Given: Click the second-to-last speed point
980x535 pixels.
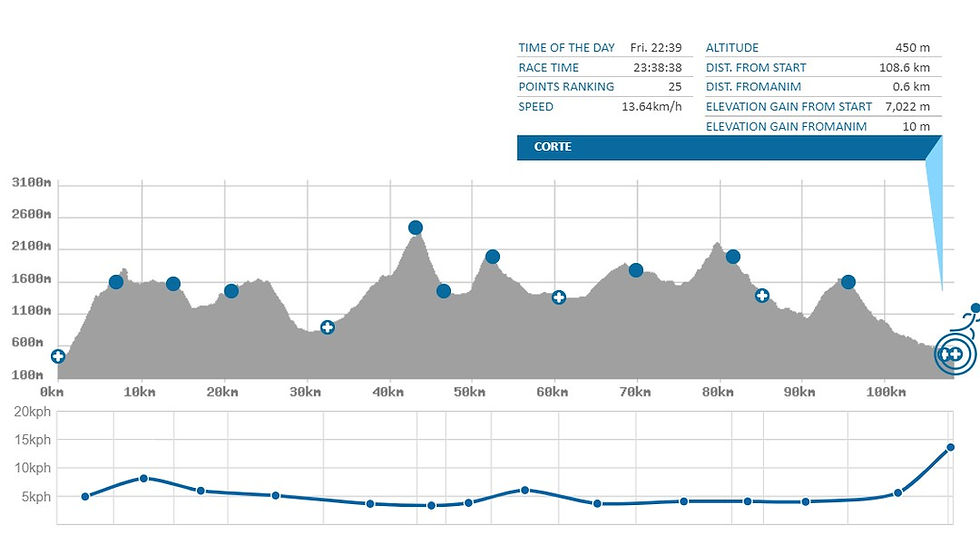Looking at the screenshot, I should 898,492.
